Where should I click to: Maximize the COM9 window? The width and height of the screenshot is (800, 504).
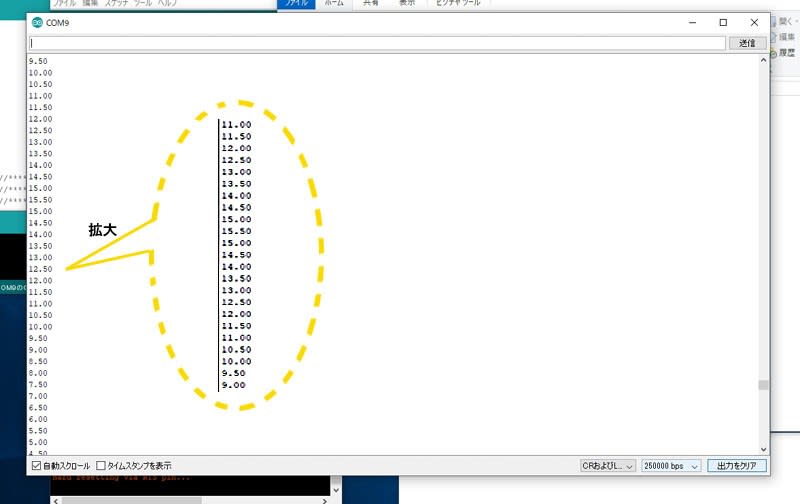tap(723, 22)
